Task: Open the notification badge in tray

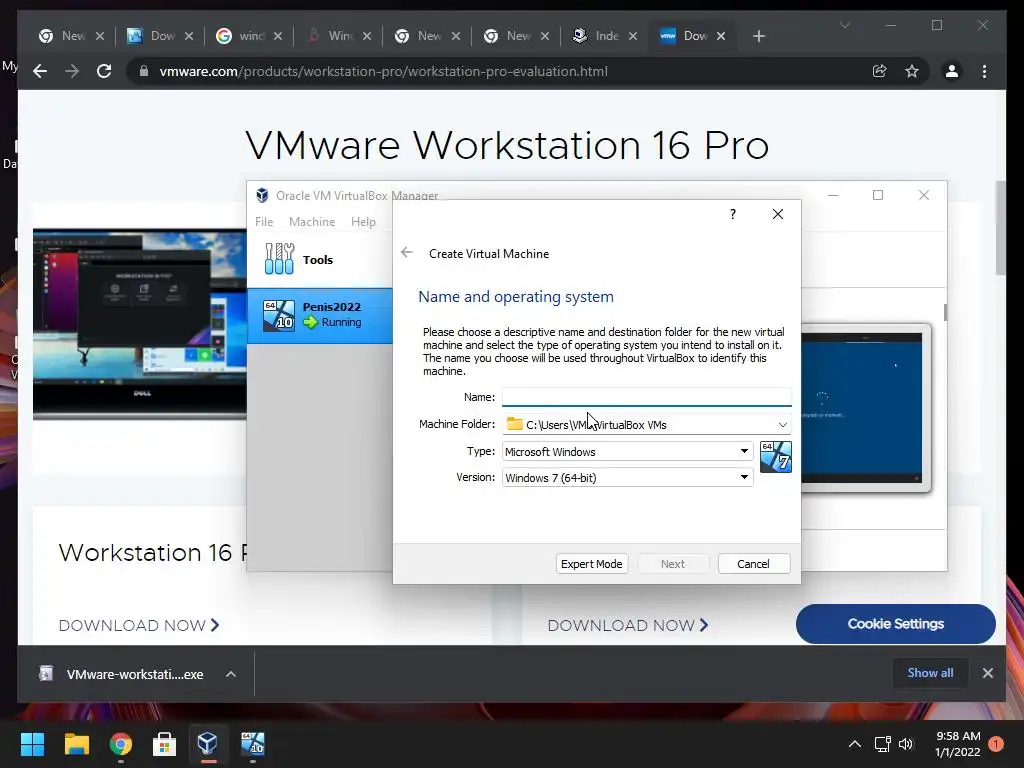Action: [x=996, y=744]
